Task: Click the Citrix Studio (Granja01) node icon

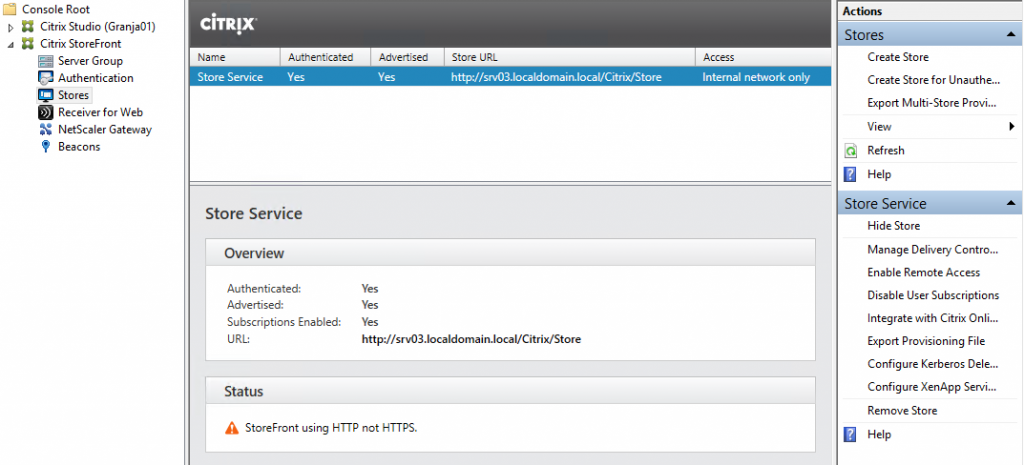Action: (27, 27)
